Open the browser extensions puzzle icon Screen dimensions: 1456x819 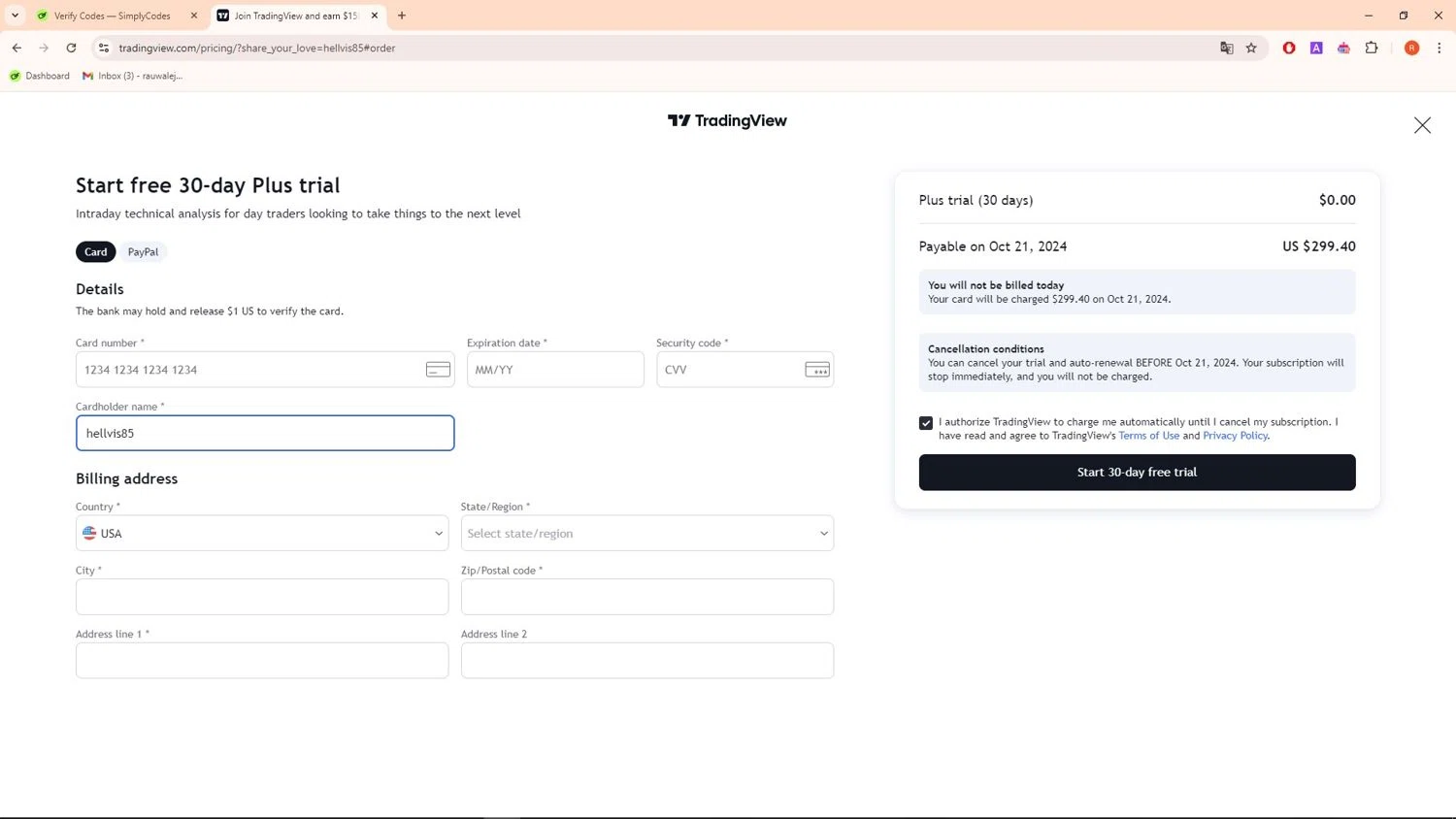pyautogui.click(x=1372, y=48)
